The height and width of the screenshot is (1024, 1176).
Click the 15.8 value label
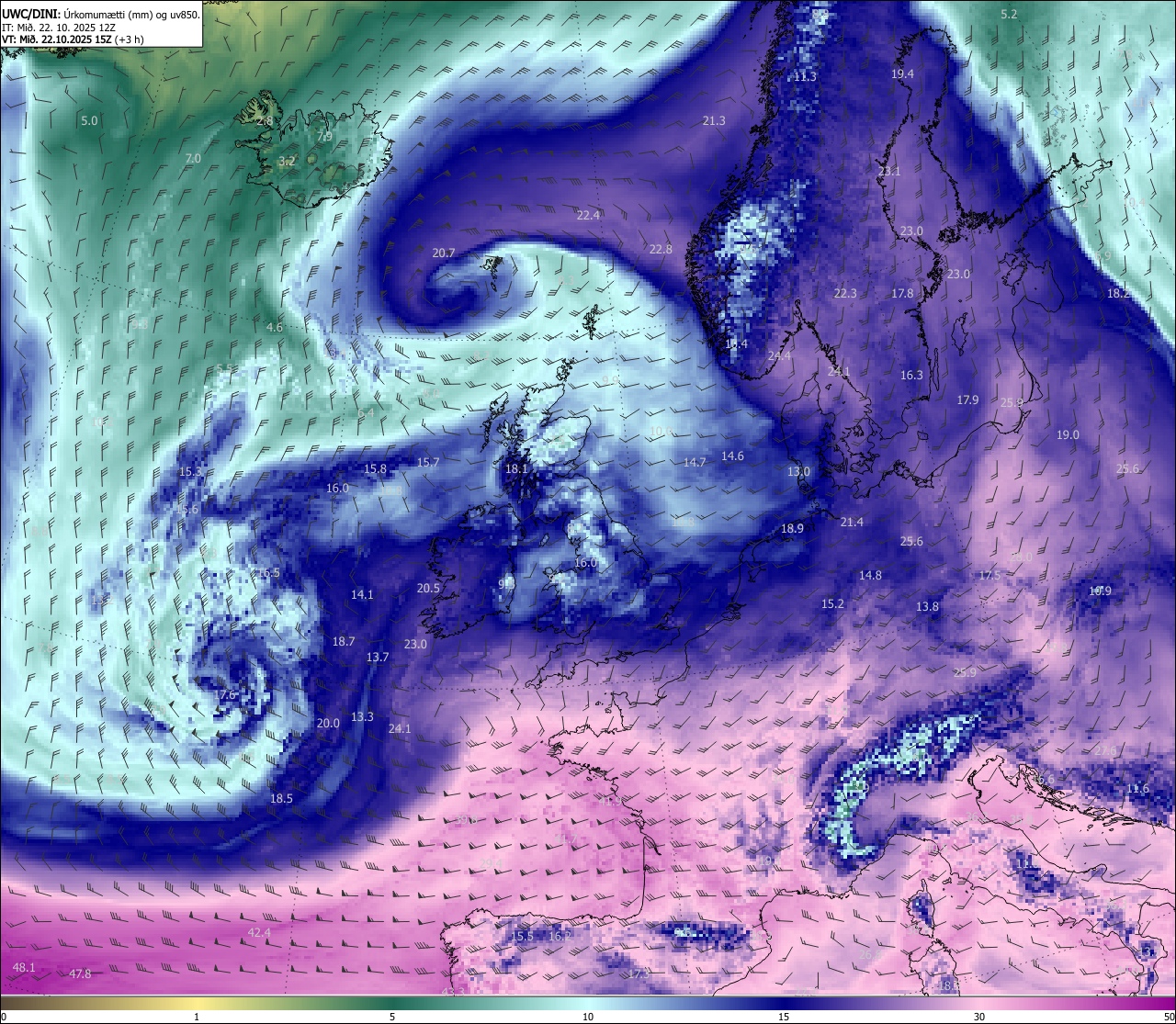[375, 468]
